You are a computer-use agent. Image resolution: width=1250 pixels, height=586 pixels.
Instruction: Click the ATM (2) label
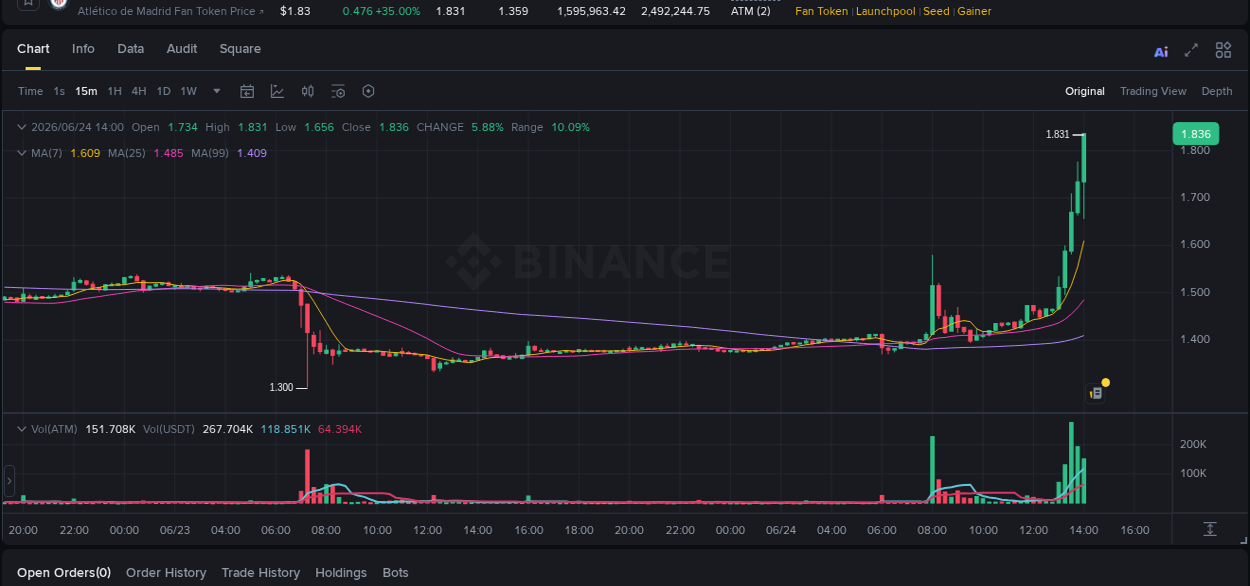[750, 11]
